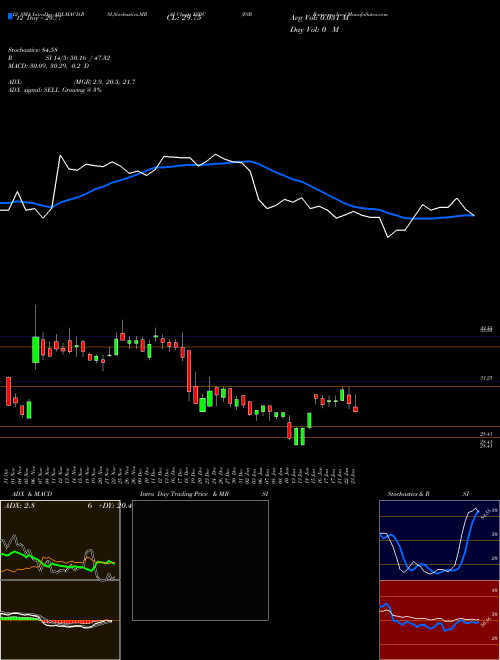Click the 'Stochastics & R' panel title

click(409, 494)
